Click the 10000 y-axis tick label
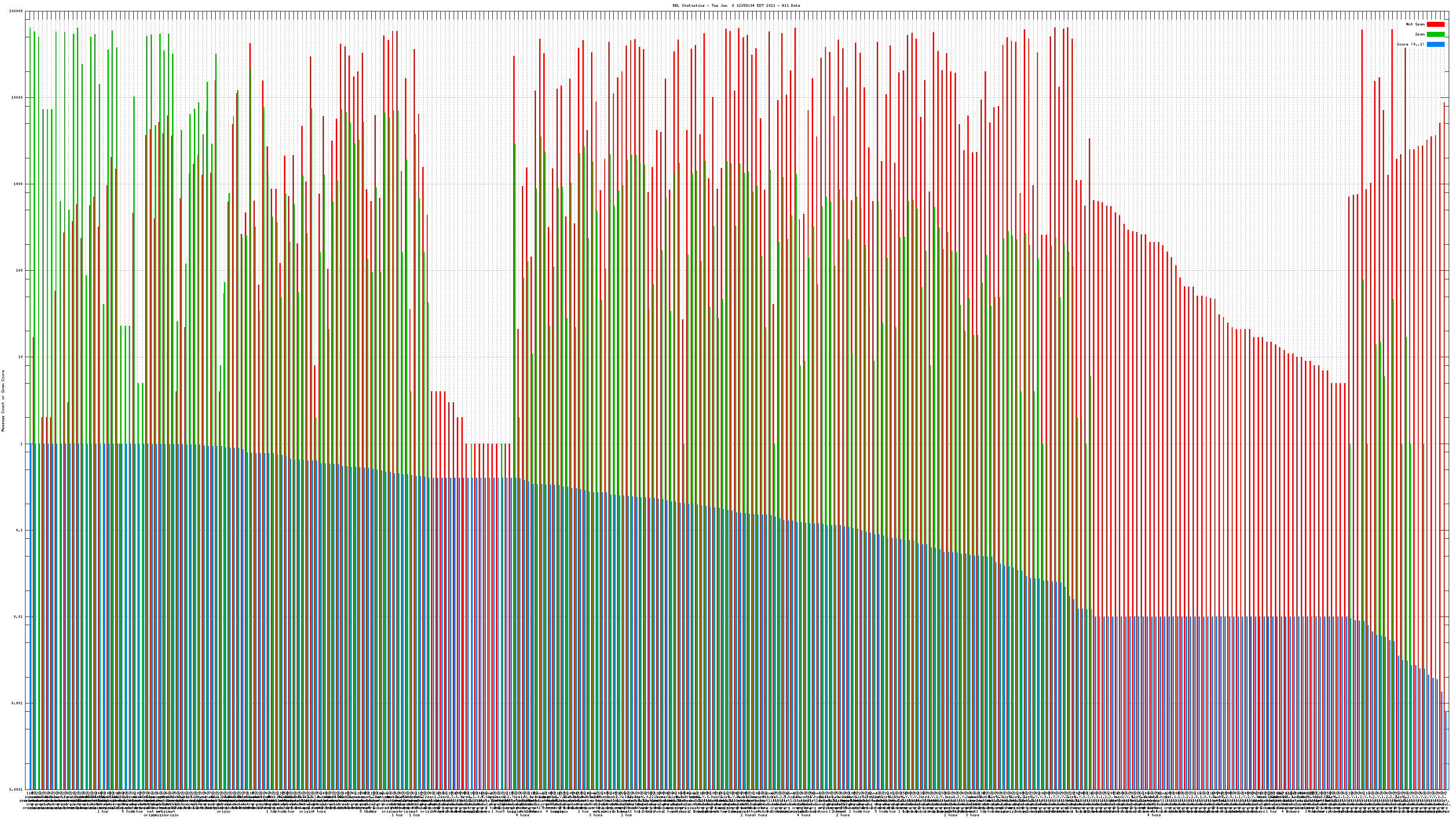The height and width of the screenshot is (819, 1456). [x=17, y=98]
